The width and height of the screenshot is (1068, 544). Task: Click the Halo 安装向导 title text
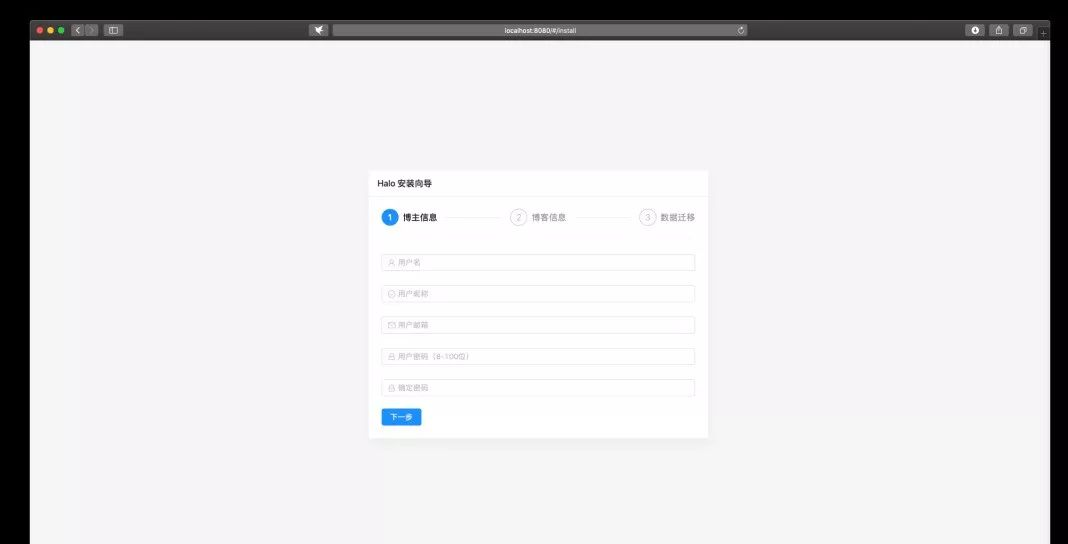pos(405,183)
